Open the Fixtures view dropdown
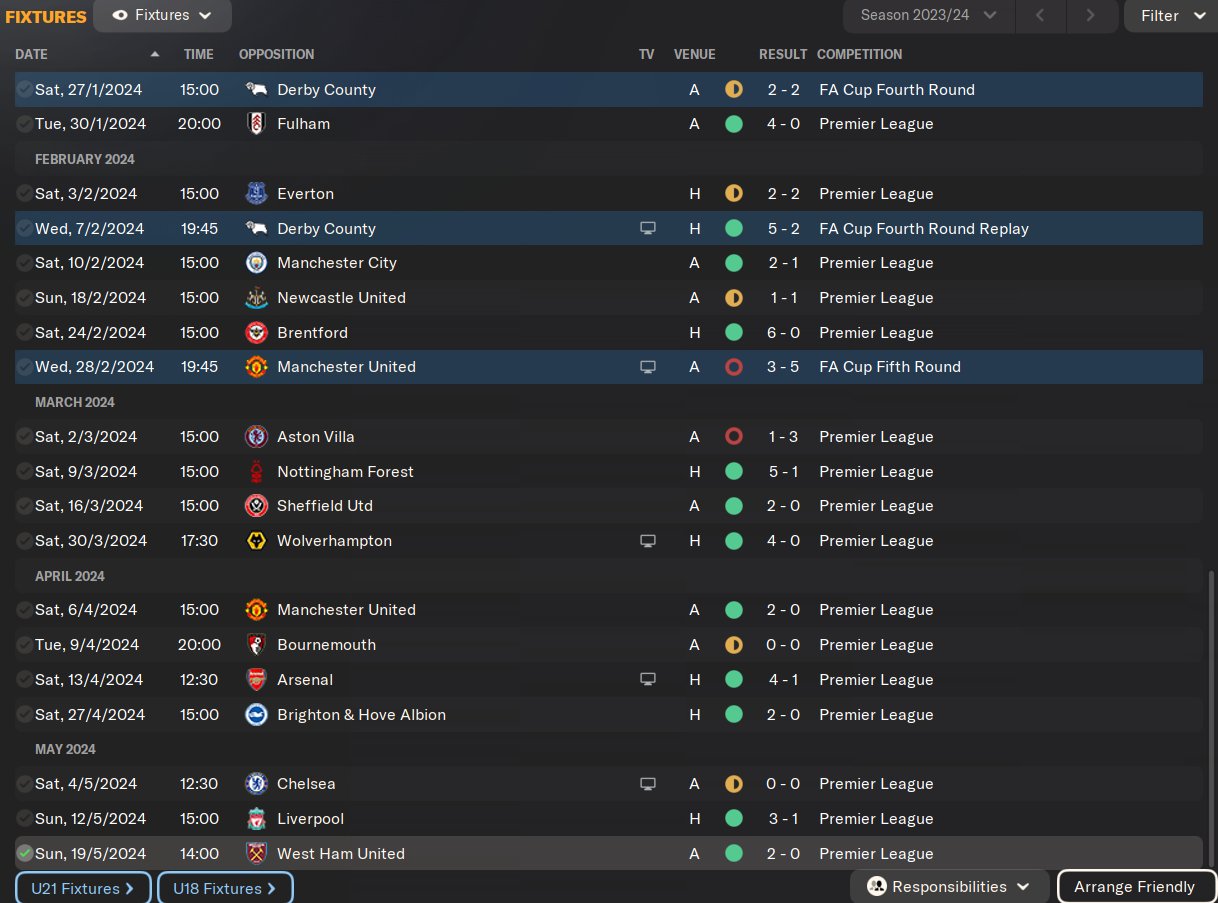Screen dimensions: 1218x903 [x=162, y=16]
